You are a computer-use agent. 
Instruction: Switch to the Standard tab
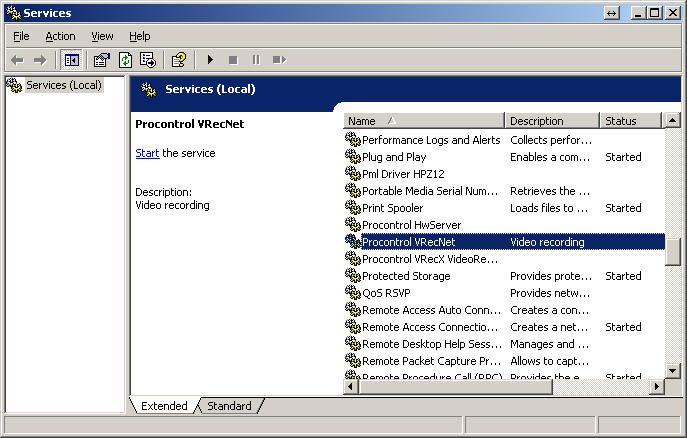point(229,406)
